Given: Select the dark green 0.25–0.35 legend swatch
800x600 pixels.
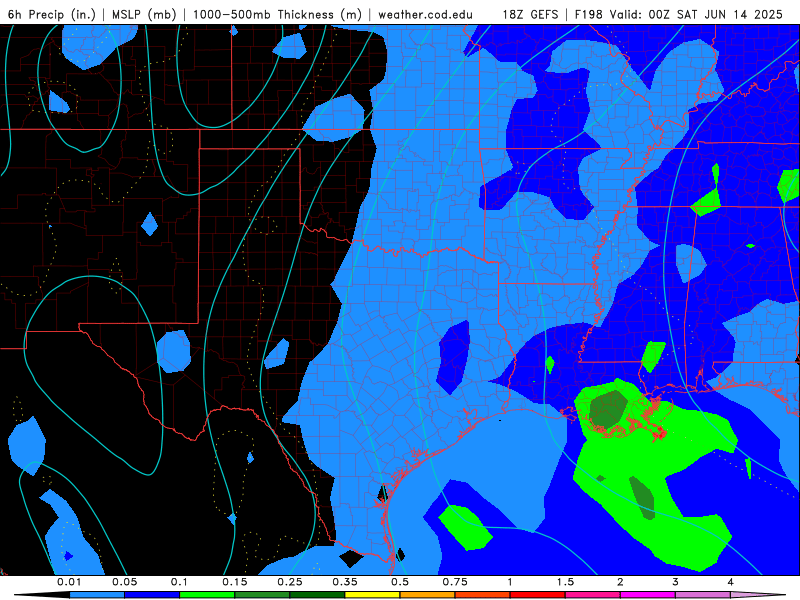Looking at the screenshot, I should (317, 595).
